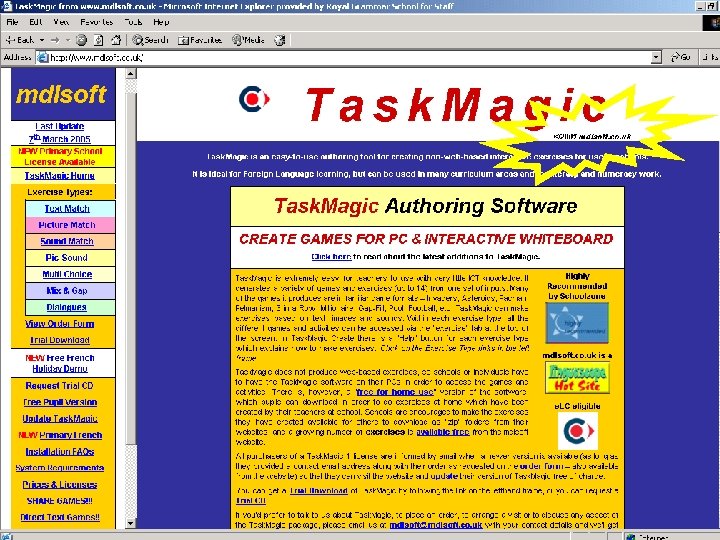
Task: Click the eLC eligible logo image
Action: pyautogui.click(x=578, y=431)
